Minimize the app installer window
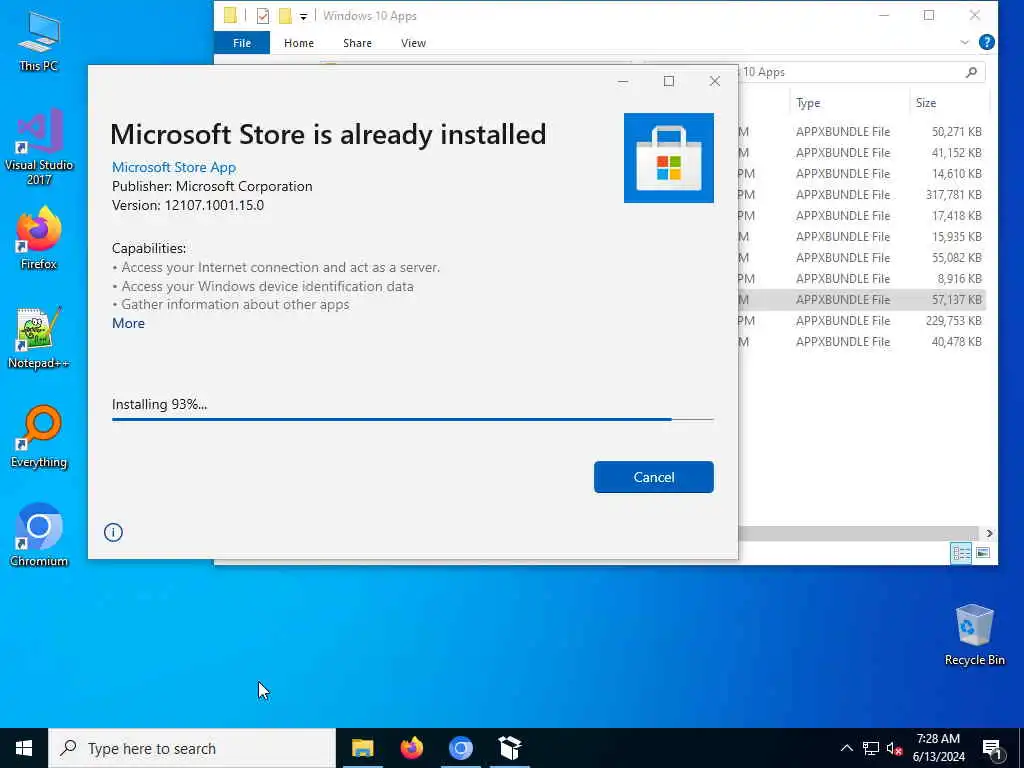This screenshot has height=768, width=1024. [x=623, y=81]
